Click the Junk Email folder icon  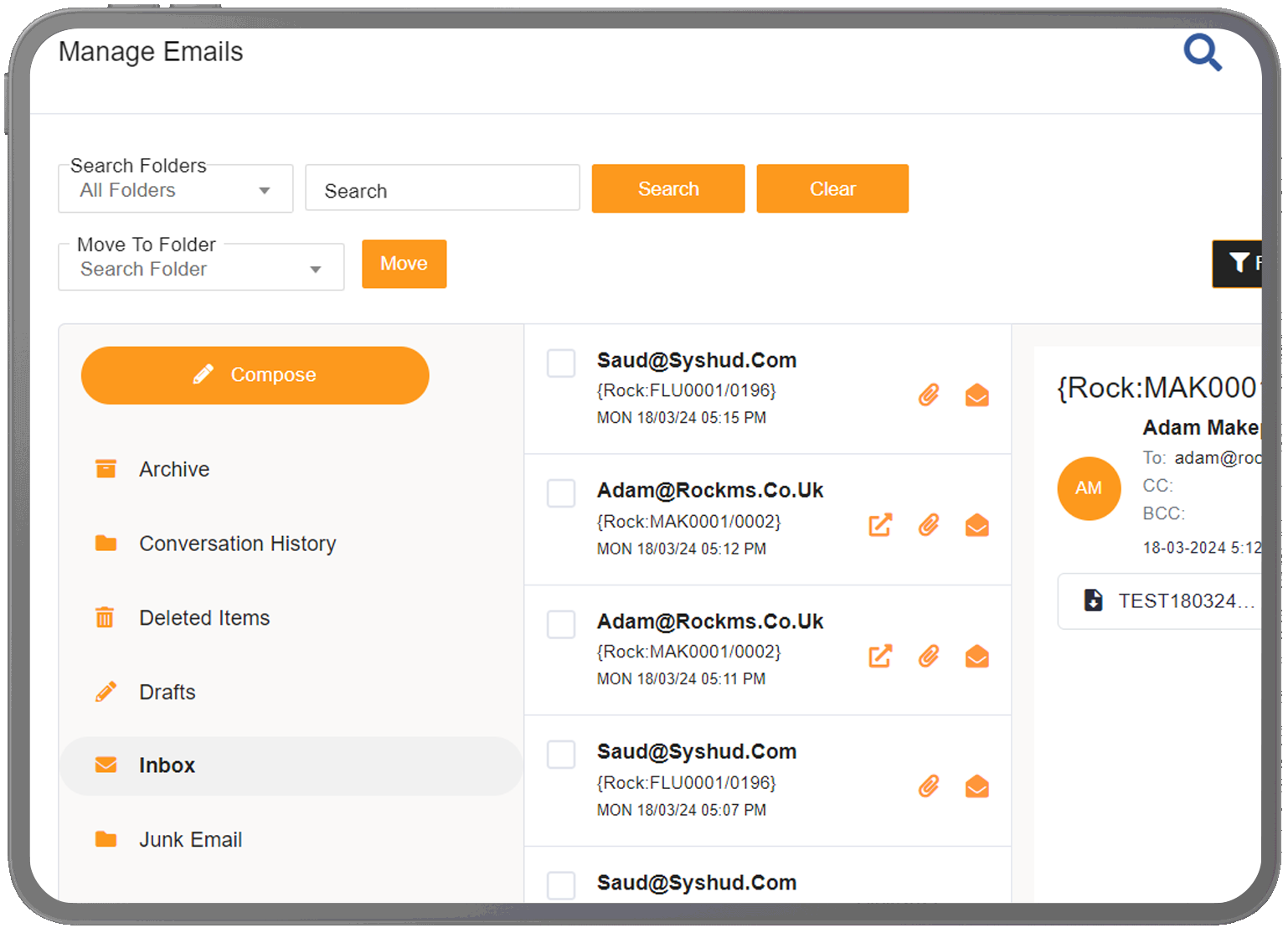tap(106, 839)
